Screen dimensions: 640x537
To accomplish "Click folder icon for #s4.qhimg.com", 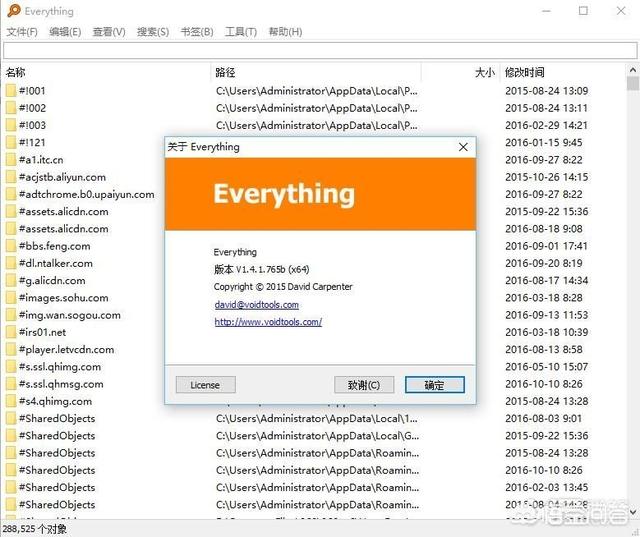I will coord(11,401).
